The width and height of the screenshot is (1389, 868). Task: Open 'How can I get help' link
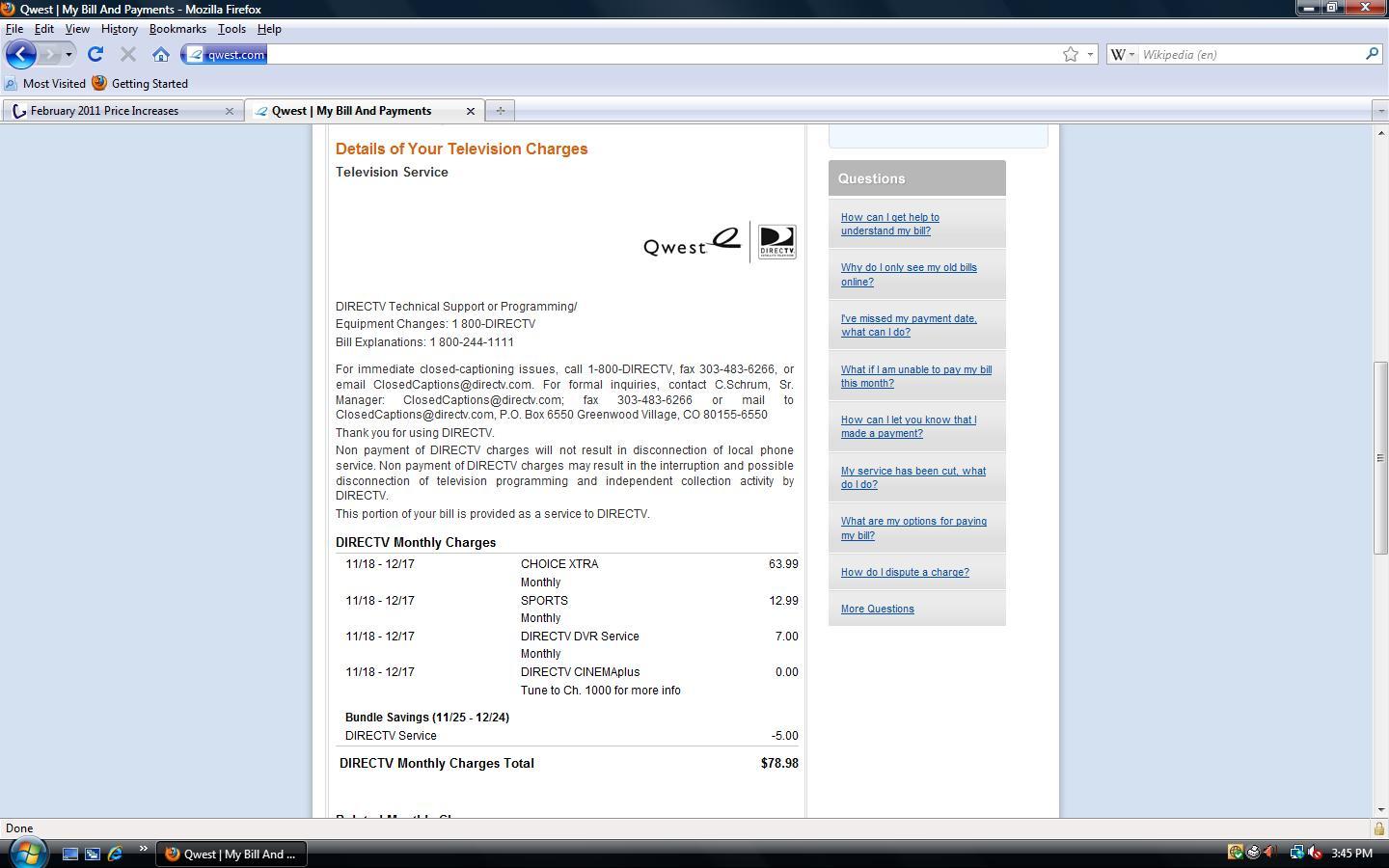[x=890, y=224]
